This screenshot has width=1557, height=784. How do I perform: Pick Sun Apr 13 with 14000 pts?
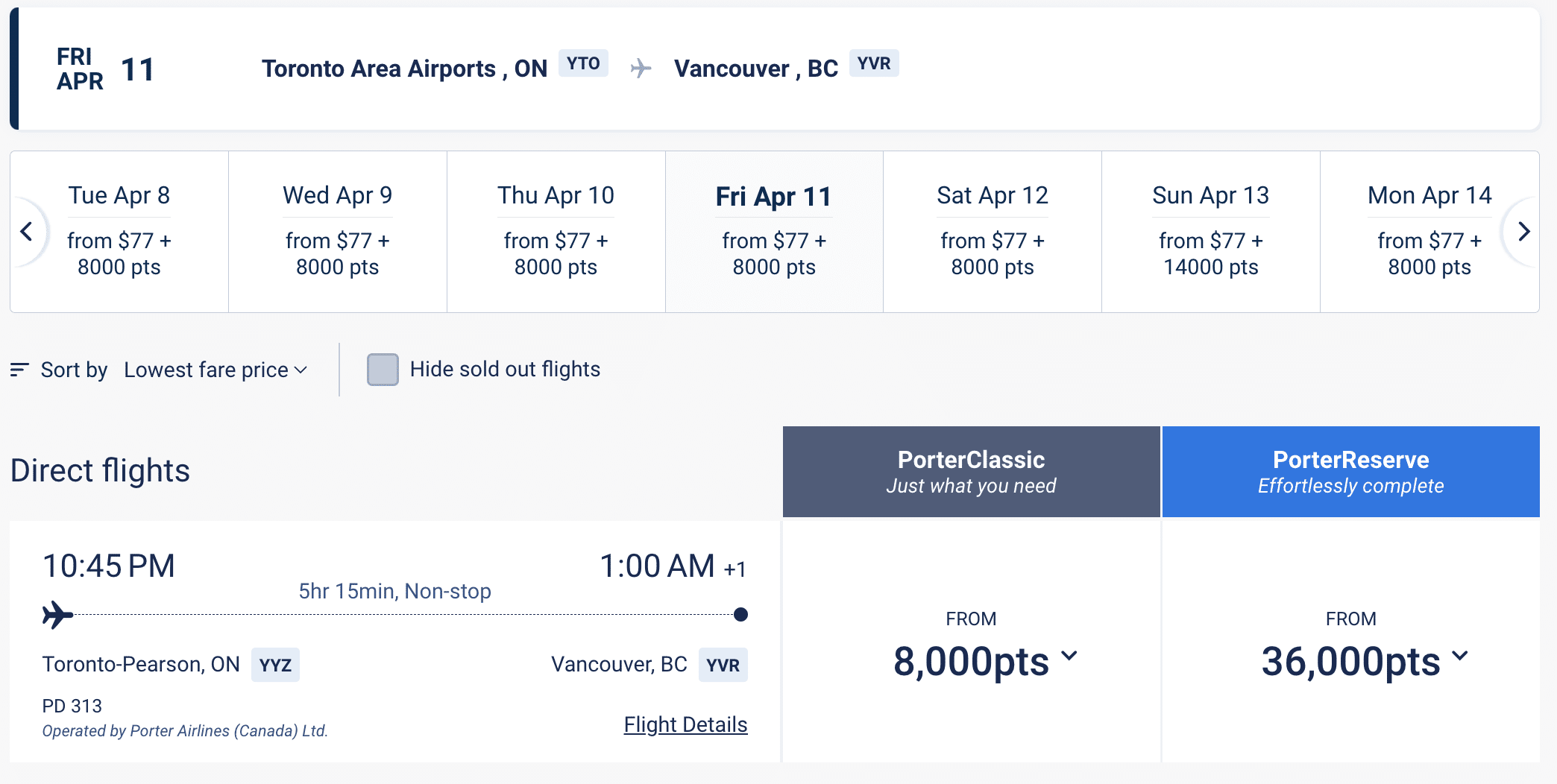[1210, 232]
